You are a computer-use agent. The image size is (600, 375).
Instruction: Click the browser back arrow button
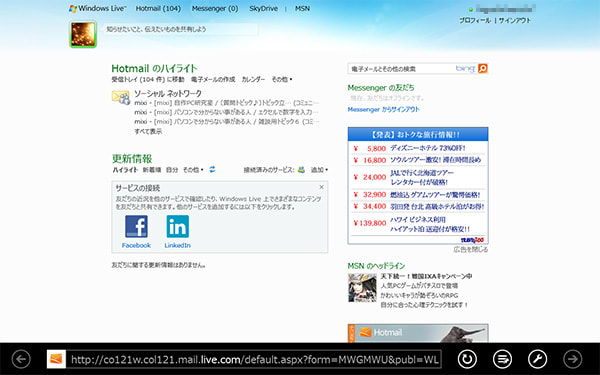click(x=21, y=359)
